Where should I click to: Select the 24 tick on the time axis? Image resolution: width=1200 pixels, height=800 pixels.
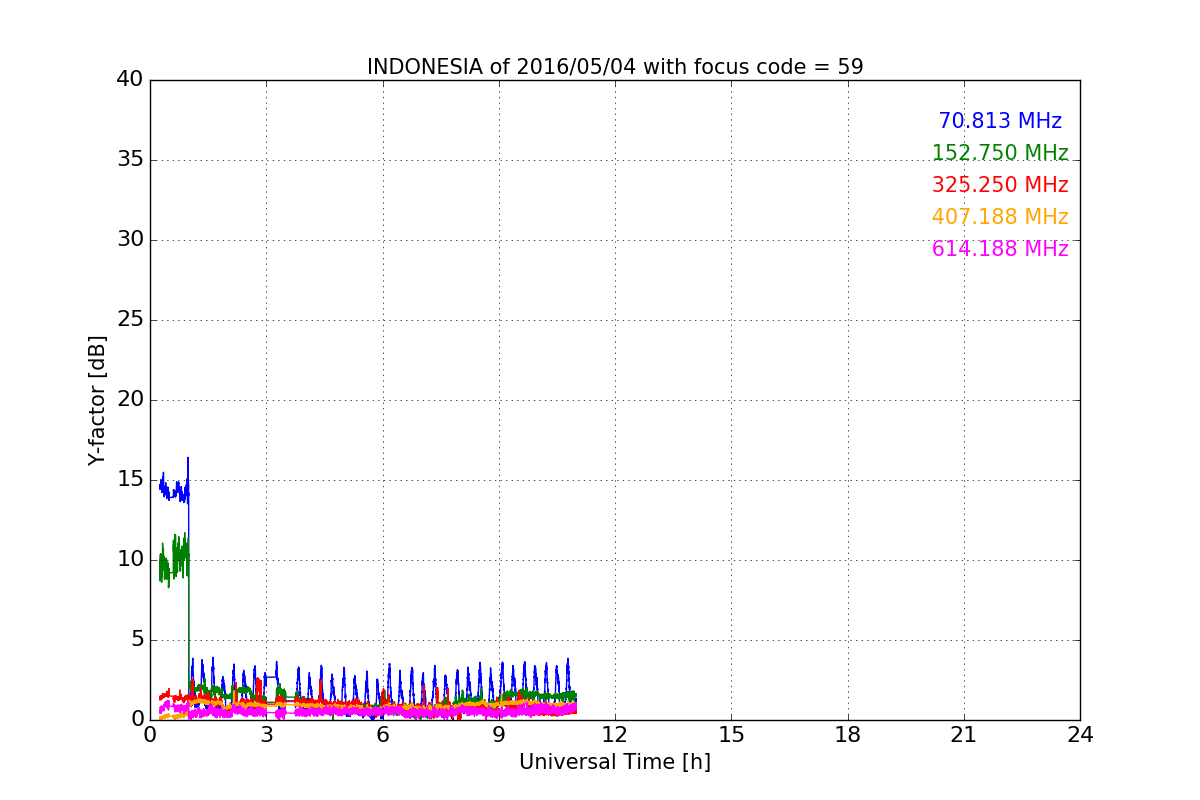pos(1080,734)
